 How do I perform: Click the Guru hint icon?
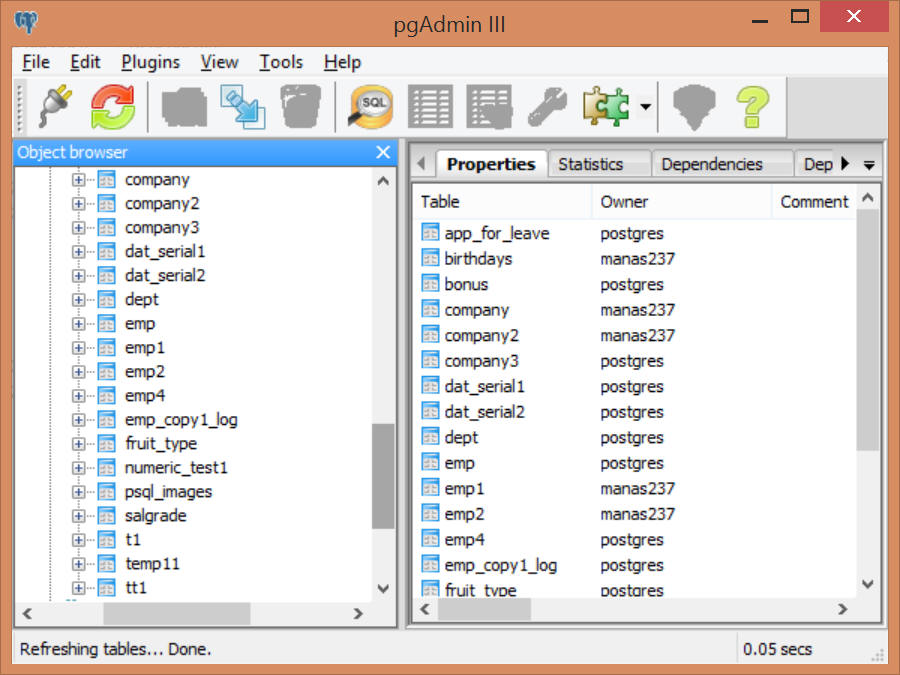click(694, 106)
